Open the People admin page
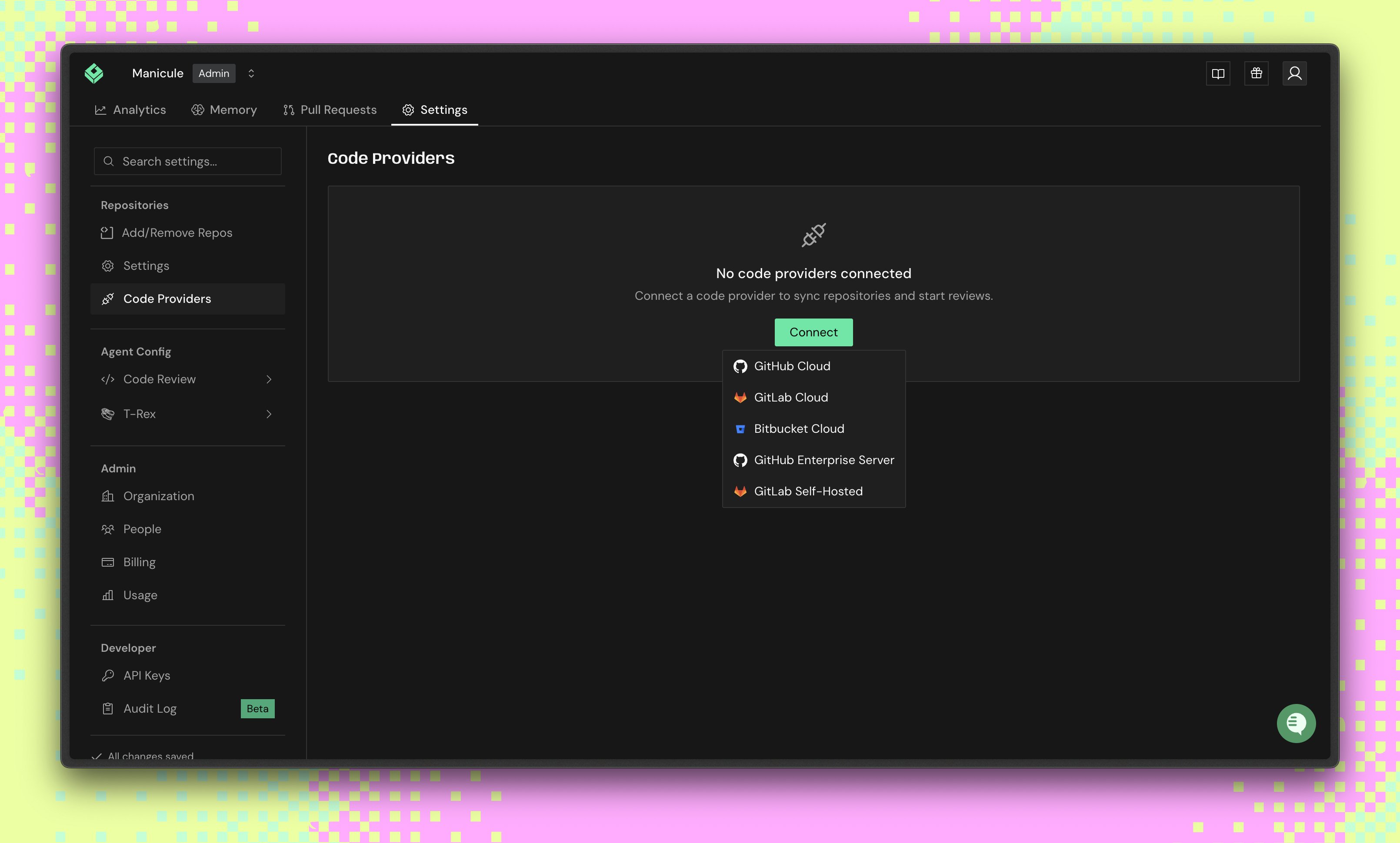Image resolution: width=1400 pixels, height=843 pixels. (187, 529)
